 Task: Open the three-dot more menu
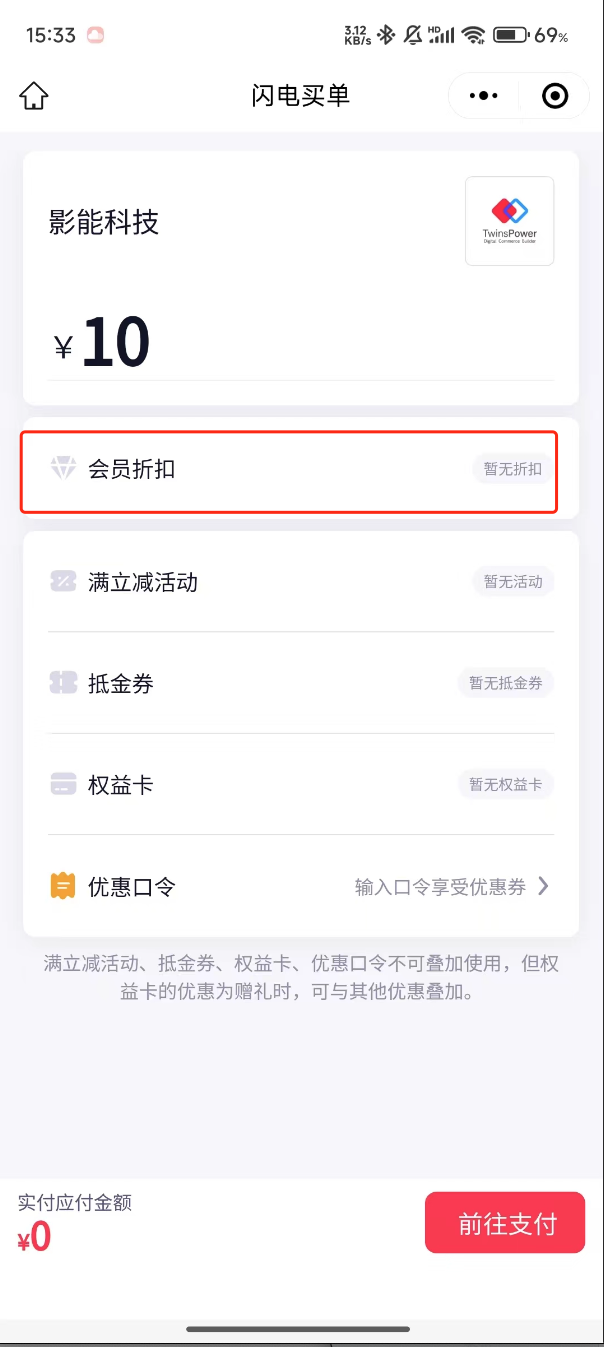click(484, 96)
